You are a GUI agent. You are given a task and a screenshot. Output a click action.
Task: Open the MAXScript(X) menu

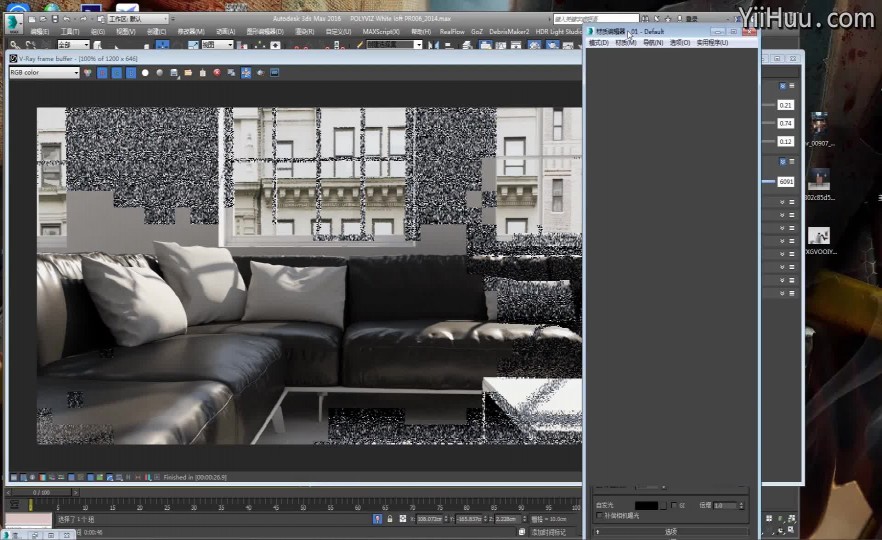pos(381,32)
